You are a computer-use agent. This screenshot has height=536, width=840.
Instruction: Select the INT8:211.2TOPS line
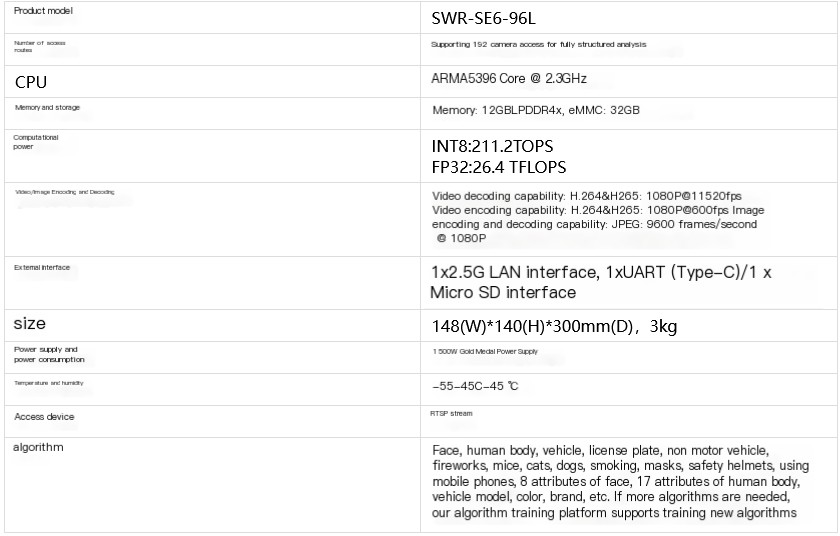492,146
